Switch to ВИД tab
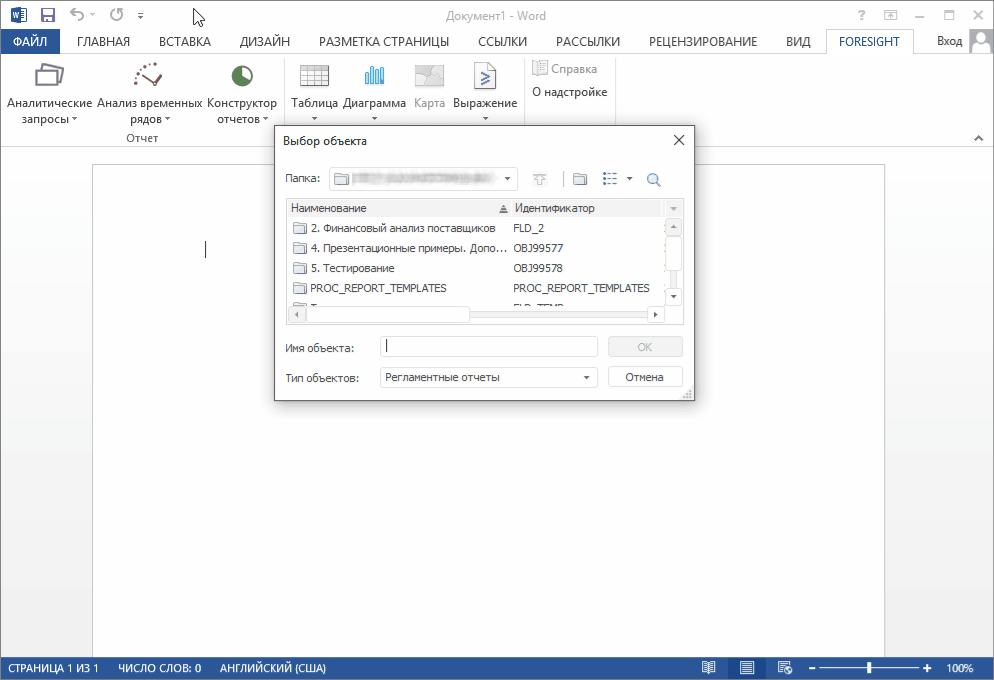Image resolution: width=994 pixels, height=680 pixels. 798,42
